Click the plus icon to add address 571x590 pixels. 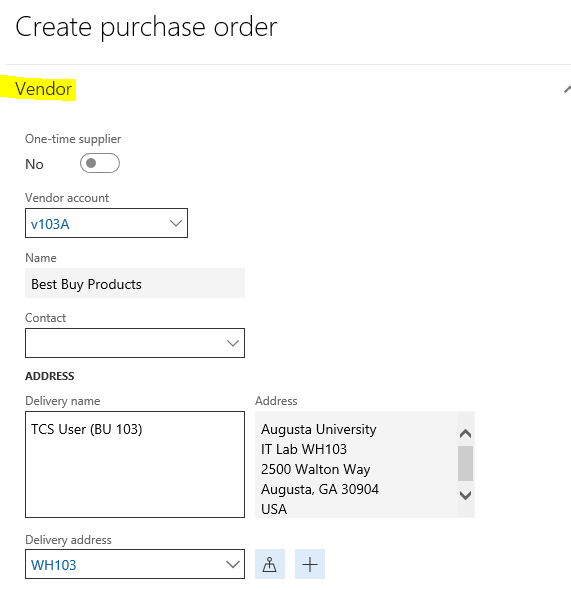click(x=310, y=564)
